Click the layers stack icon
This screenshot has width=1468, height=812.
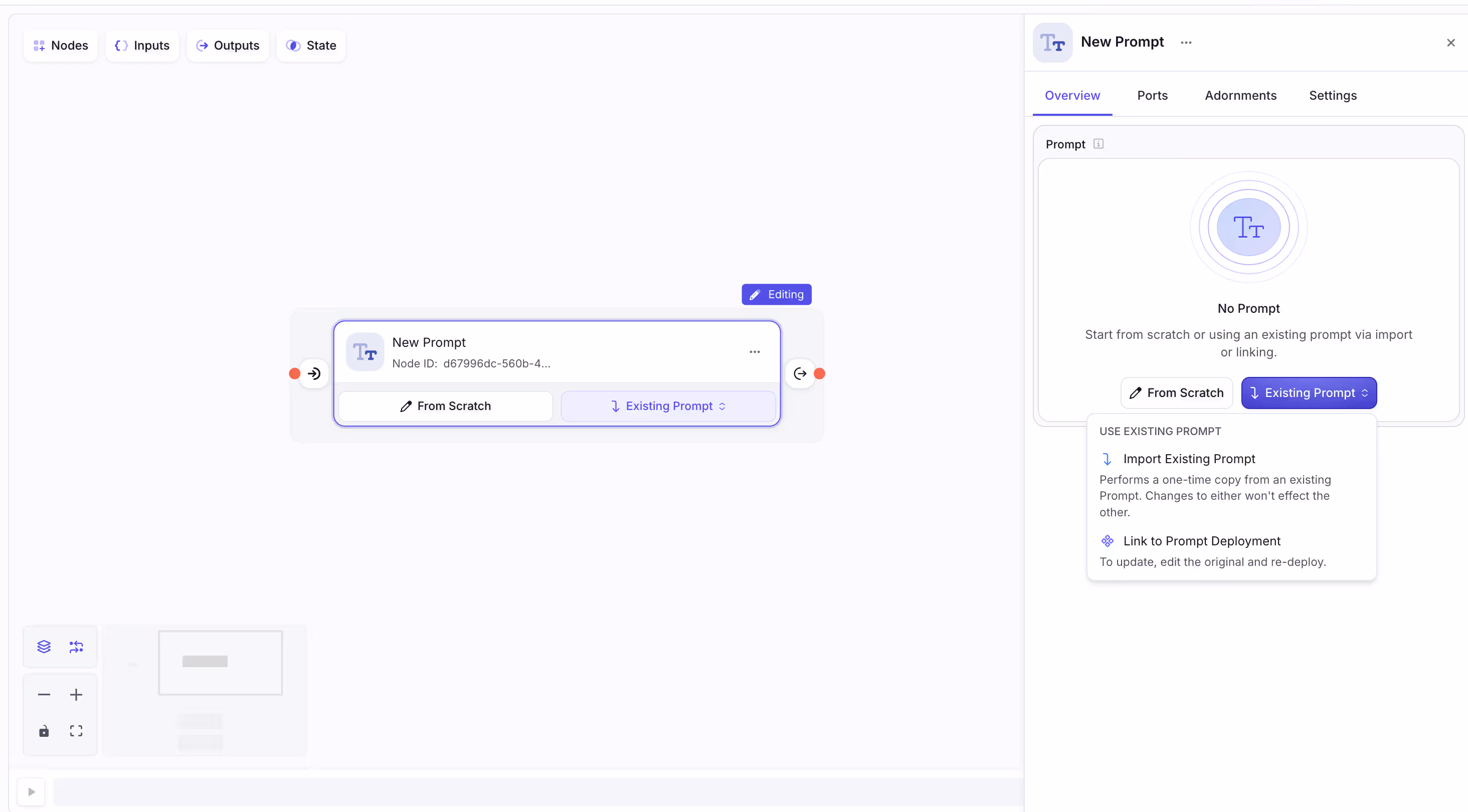pyautogui.click(x=44, y=646)
